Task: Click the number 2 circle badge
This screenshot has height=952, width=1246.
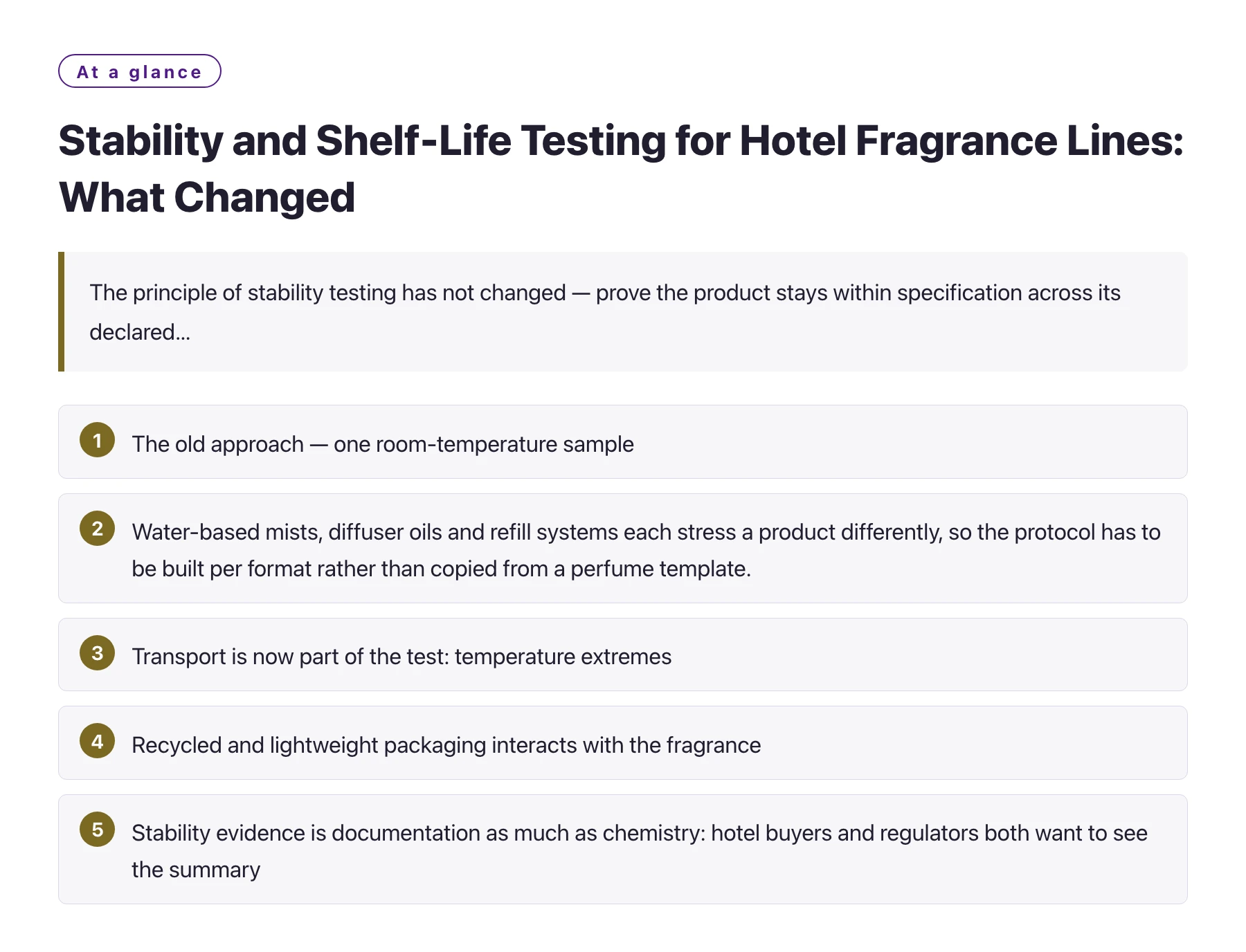Action: 97,529
